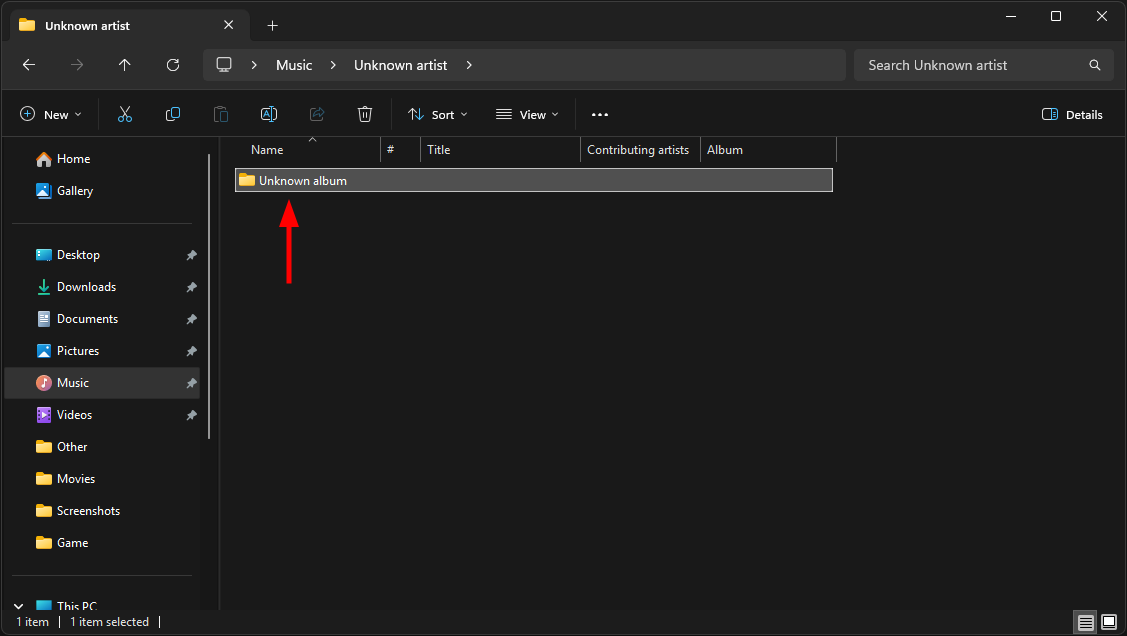Screen dimensions: 1127x636
Task: Refresh the current folder view
Action: click(x=173, y=65)
